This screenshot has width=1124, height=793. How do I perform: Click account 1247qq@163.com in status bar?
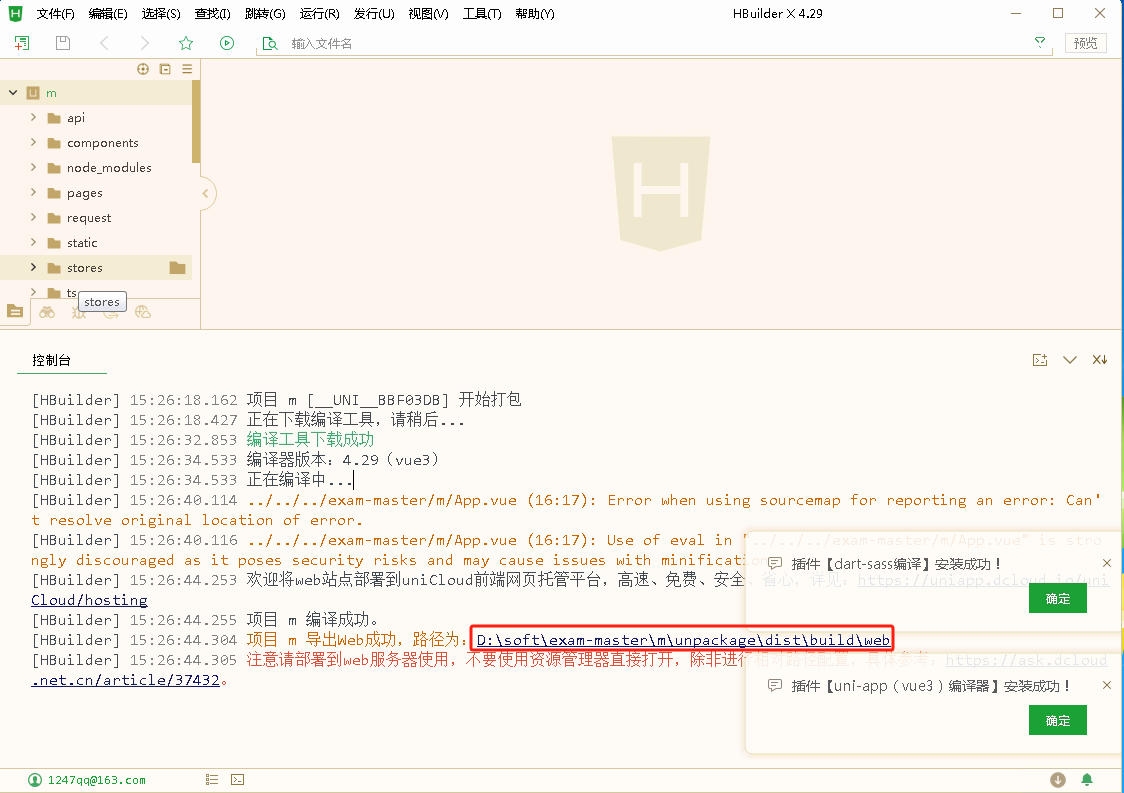(96, 779)
